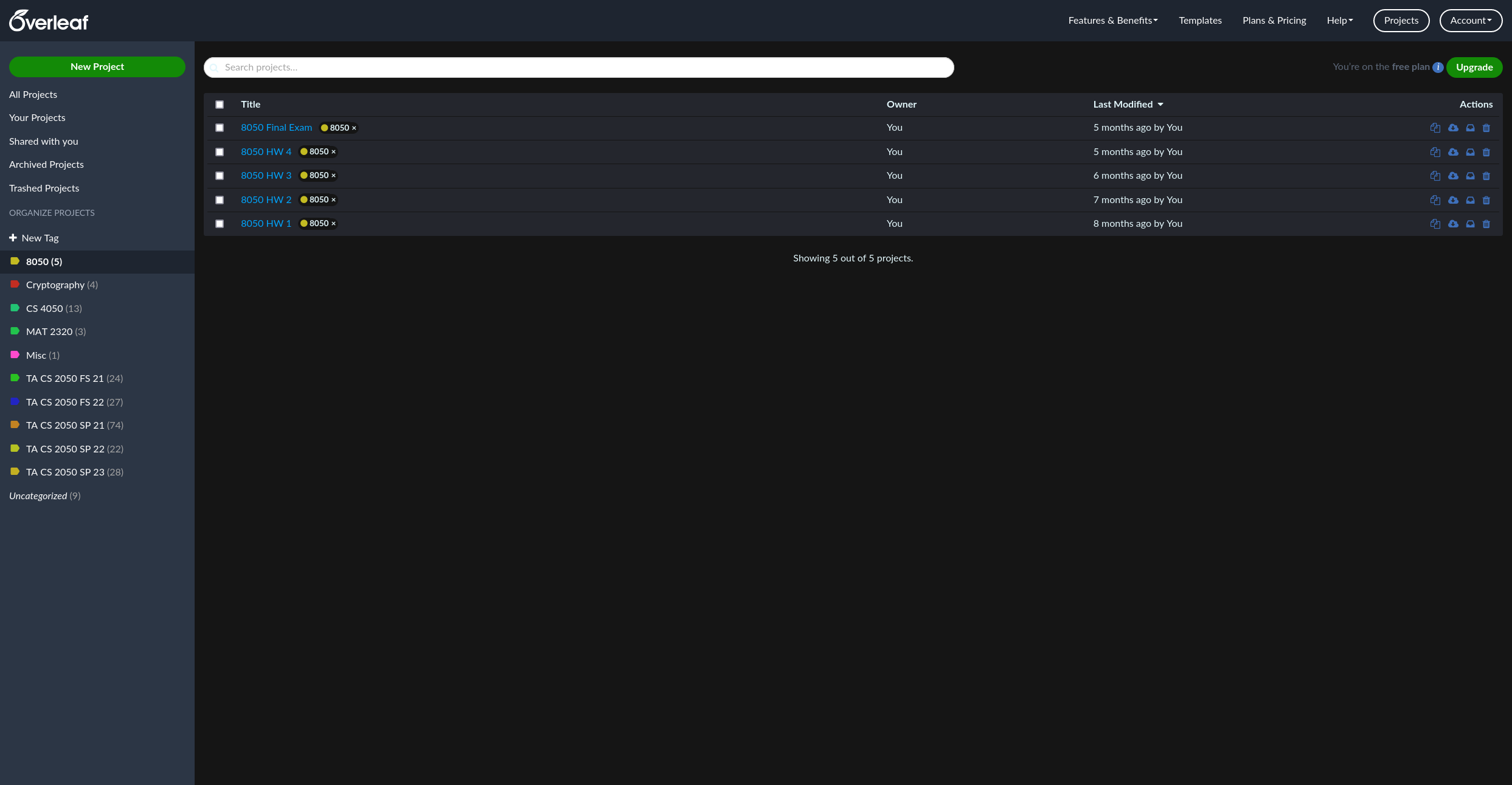Click the green New Project button
1512x785 pixels.
pos(97,67)
